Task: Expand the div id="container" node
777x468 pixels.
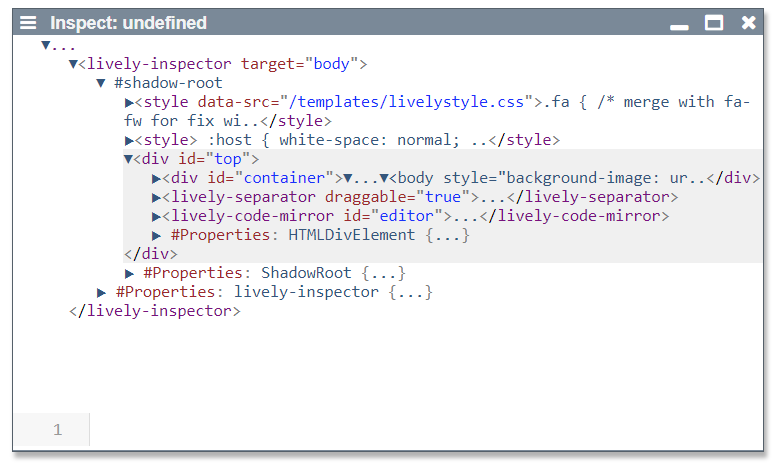Action: [x=157, y=178]
